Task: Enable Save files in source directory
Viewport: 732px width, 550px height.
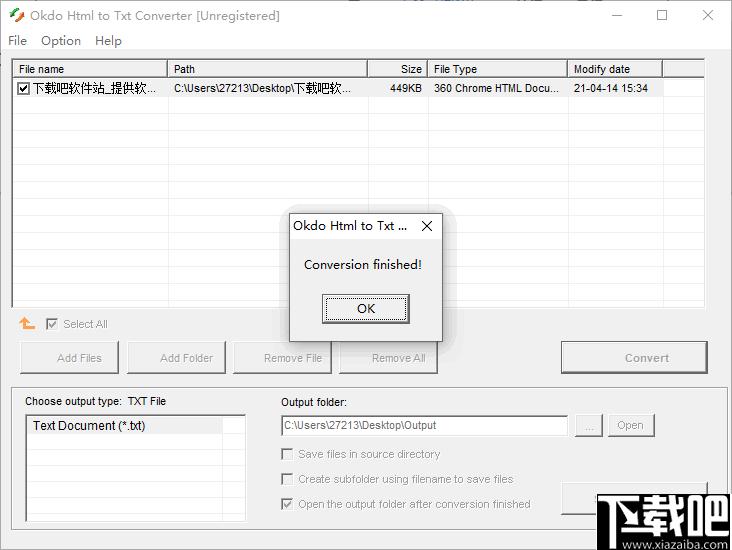Action: (x=287, y=454)
